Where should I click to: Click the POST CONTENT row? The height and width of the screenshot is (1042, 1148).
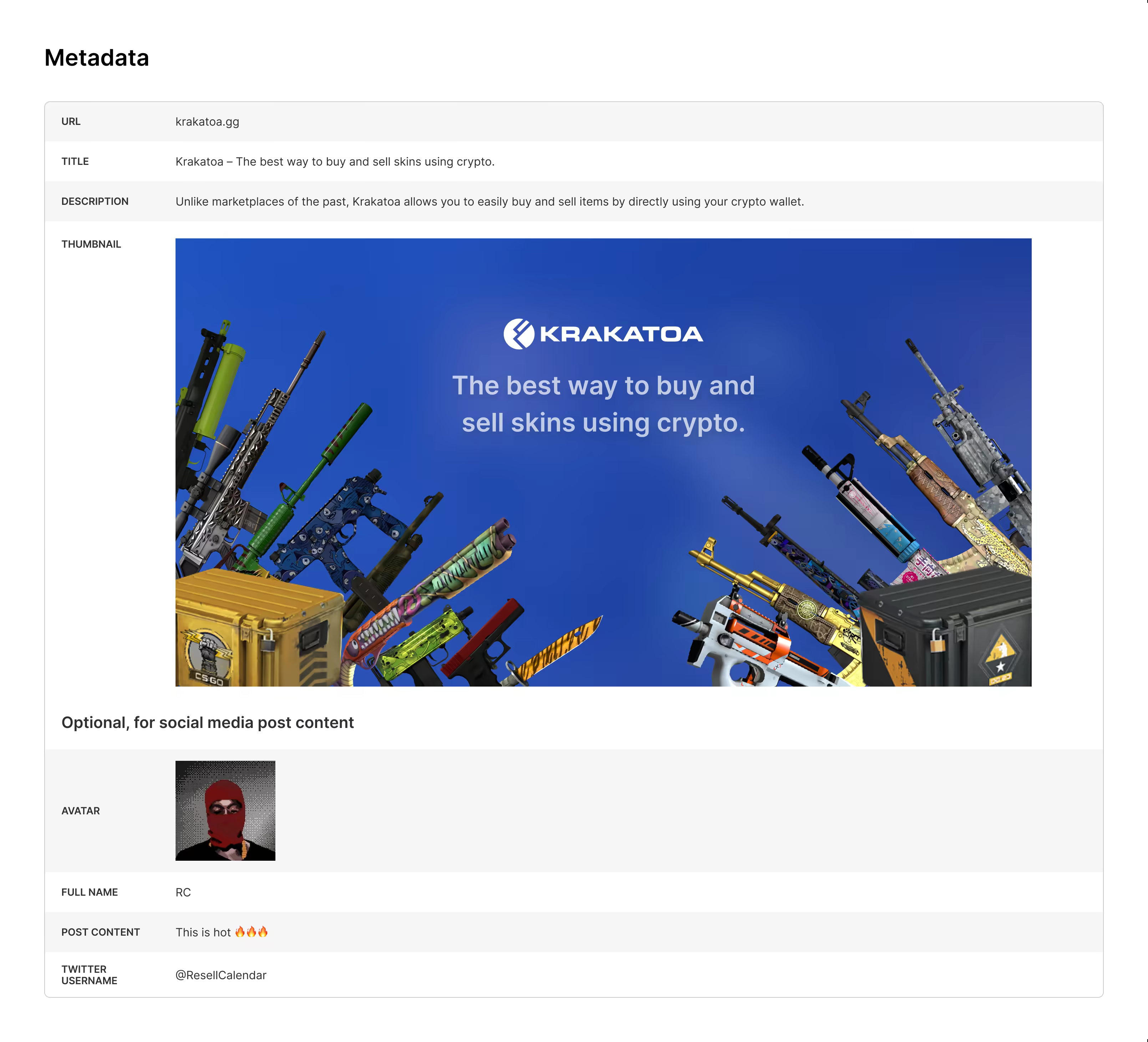(x=222, y=932)
